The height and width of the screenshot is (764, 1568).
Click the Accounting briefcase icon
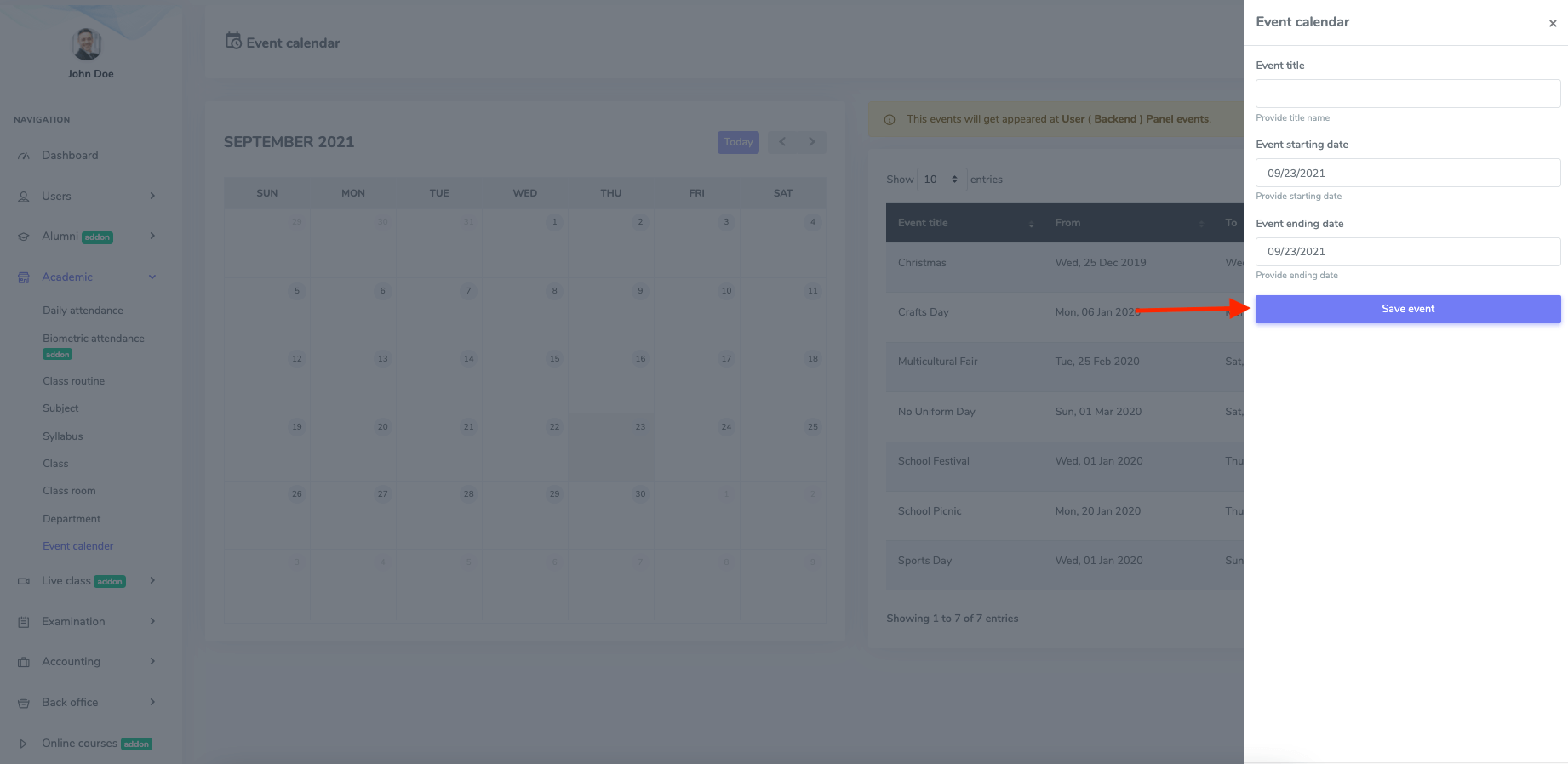click(x=24, y=662)
